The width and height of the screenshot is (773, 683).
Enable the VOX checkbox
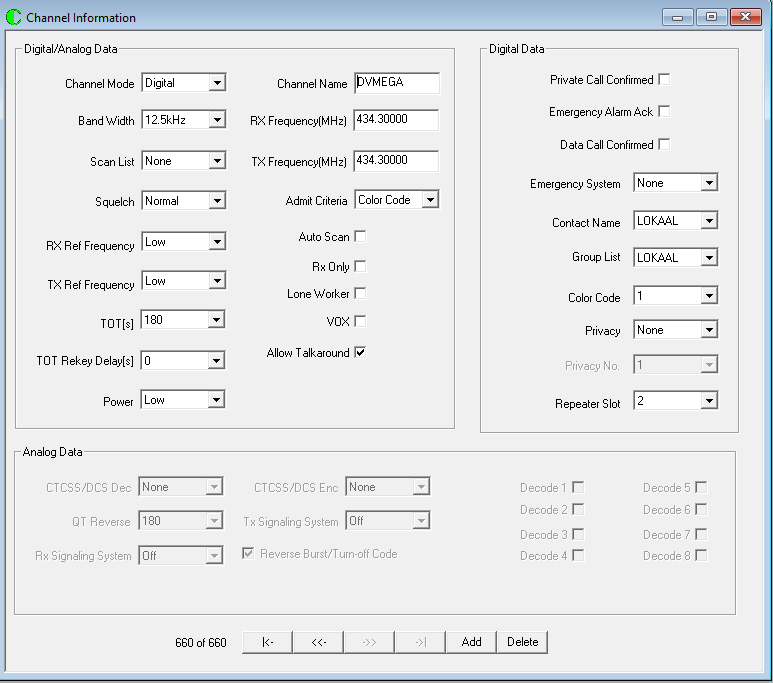pyautogui.click(x=360, y=321)
